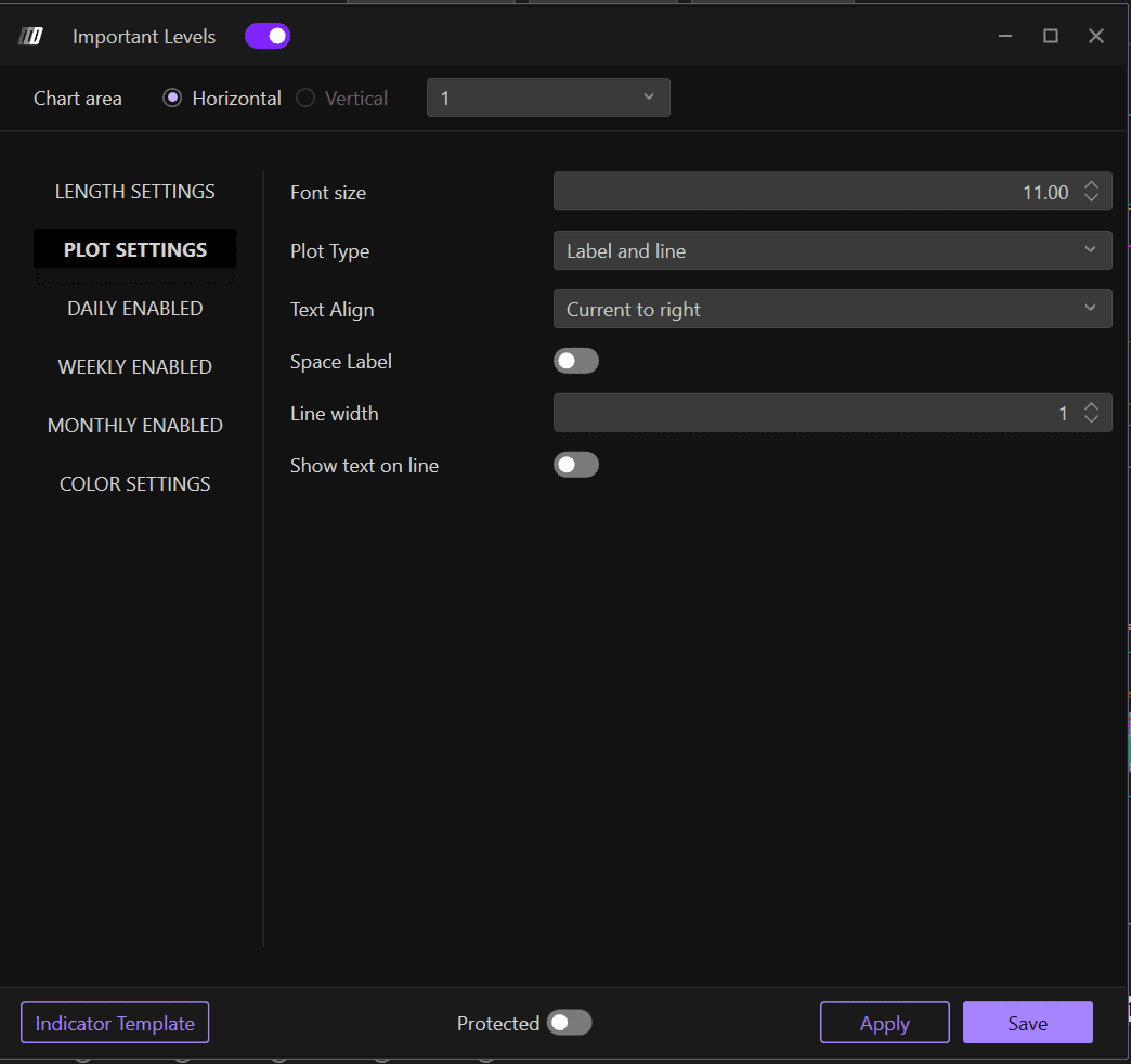Decrease font size with down arrow
The image size is (1131, 1064).
click(x=1091, y=197)
